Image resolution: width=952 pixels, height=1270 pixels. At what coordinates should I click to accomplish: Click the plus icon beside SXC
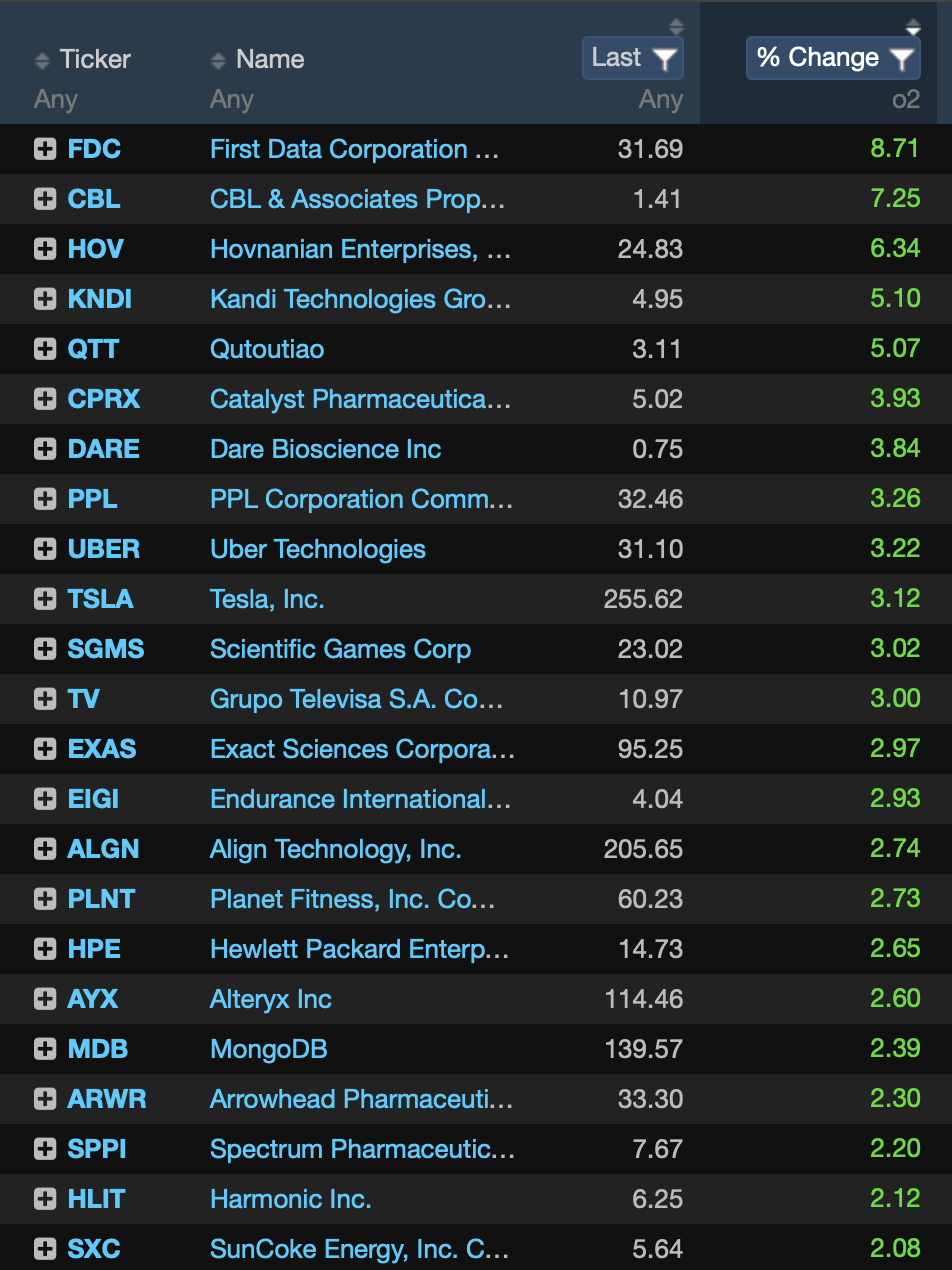pyautogui.click(x=45, y=1249)
